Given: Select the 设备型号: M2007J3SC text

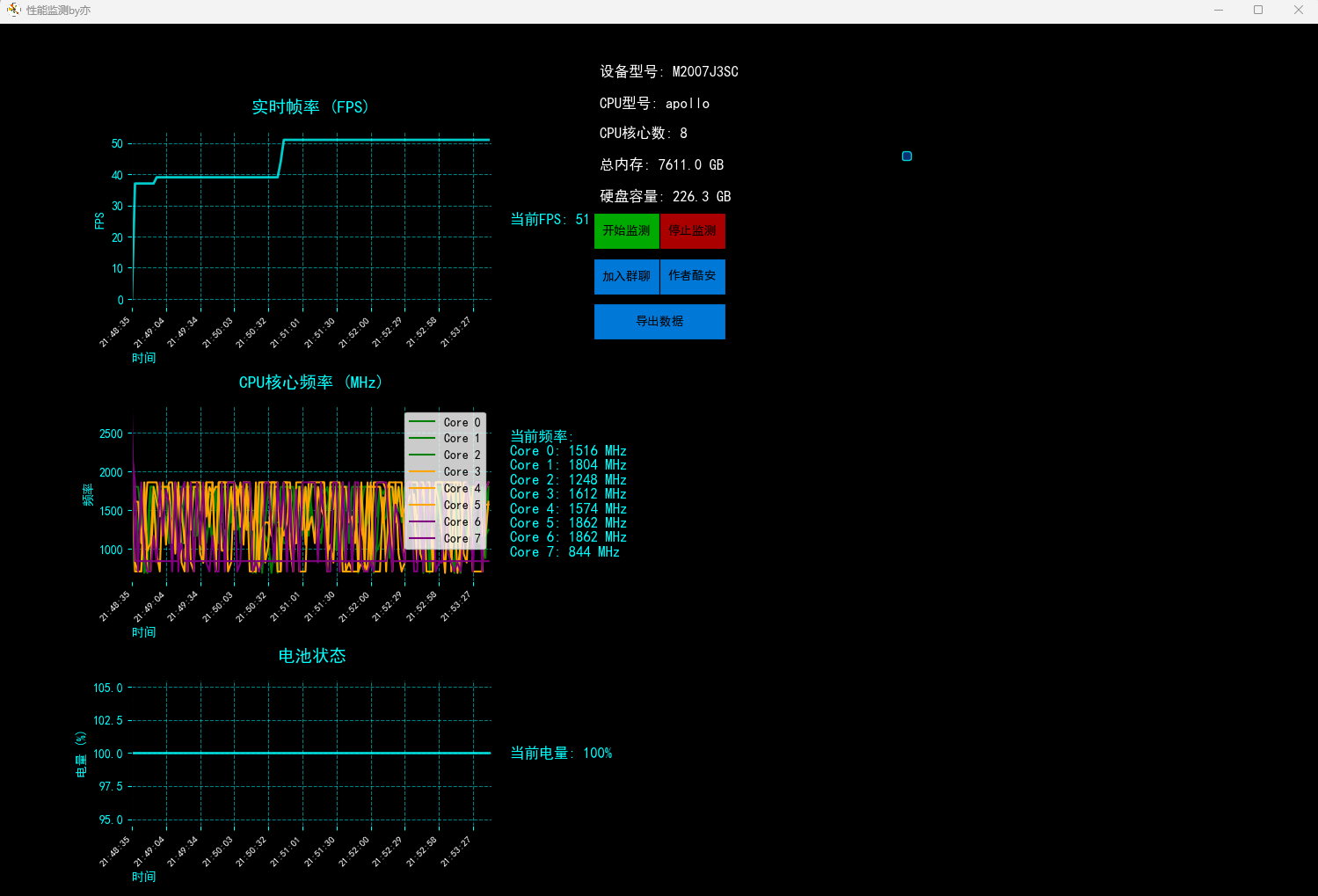Looking at the screenshot, I should pyautogui.click(x=669, y=71).
